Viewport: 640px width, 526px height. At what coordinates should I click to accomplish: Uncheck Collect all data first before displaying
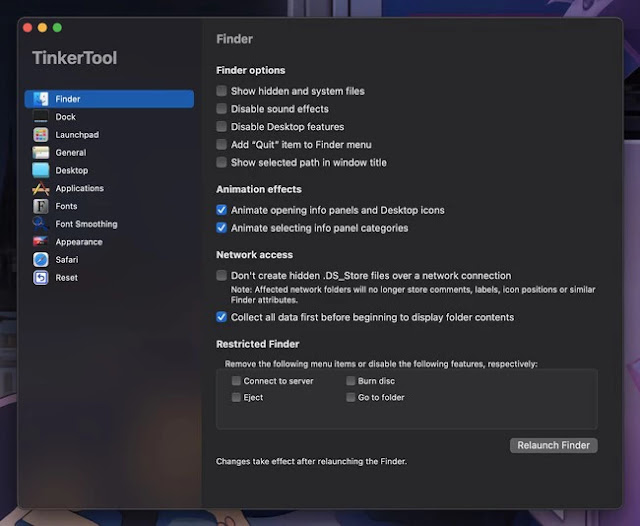tap(221, 317)
